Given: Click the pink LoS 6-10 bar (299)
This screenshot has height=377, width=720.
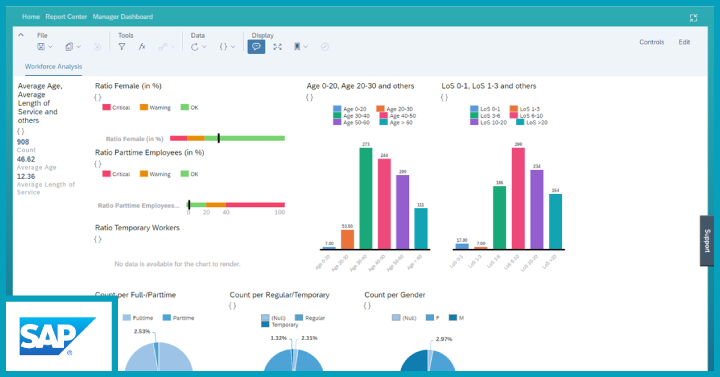Looking at the screenshot, I should tap(518, 198).
